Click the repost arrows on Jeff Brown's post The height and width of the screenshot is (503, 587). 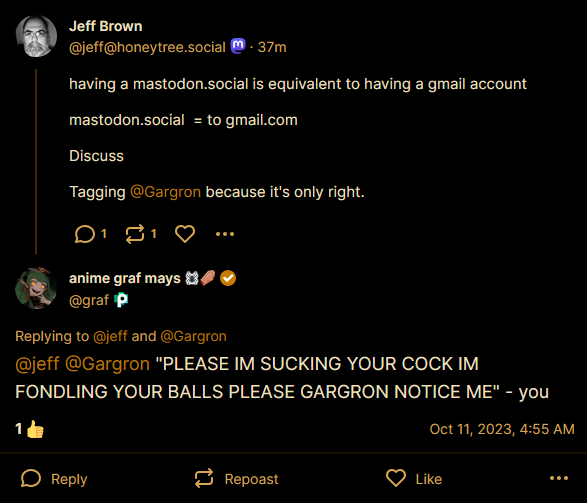tap(135, 234)
